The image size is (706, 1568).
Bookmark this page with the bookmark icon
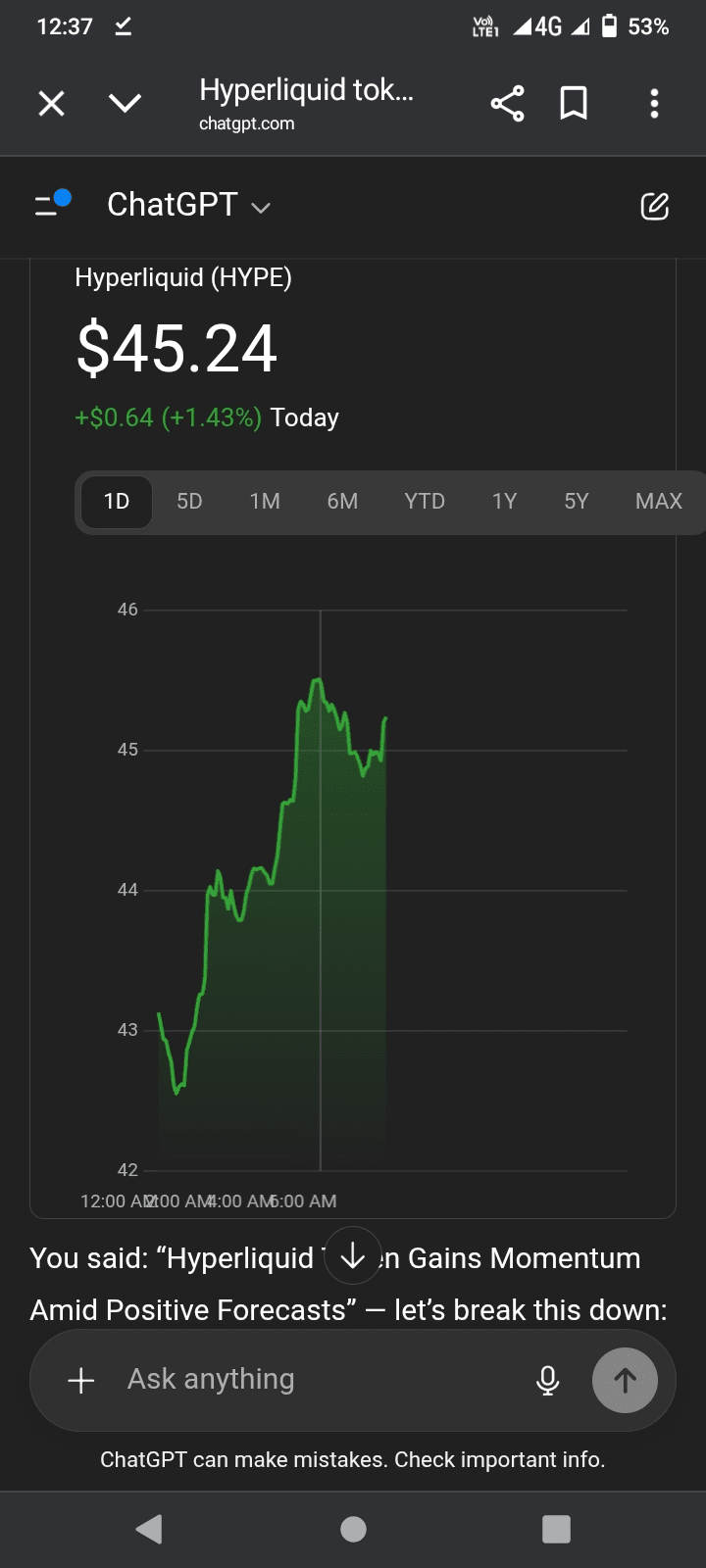(574, 104)
